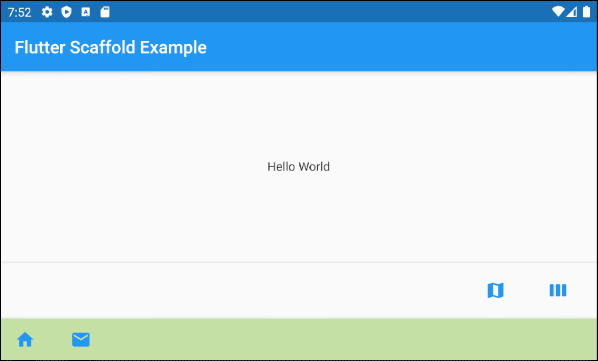Open the mail envelope icon
This screenshot has height=361, width=598.
[x=81, y=339]
